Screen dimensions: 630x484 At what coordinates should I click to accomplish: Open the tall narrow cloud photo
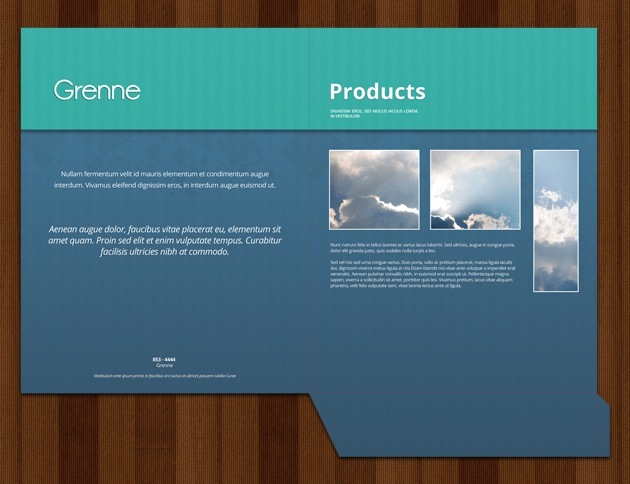[556, 220]
